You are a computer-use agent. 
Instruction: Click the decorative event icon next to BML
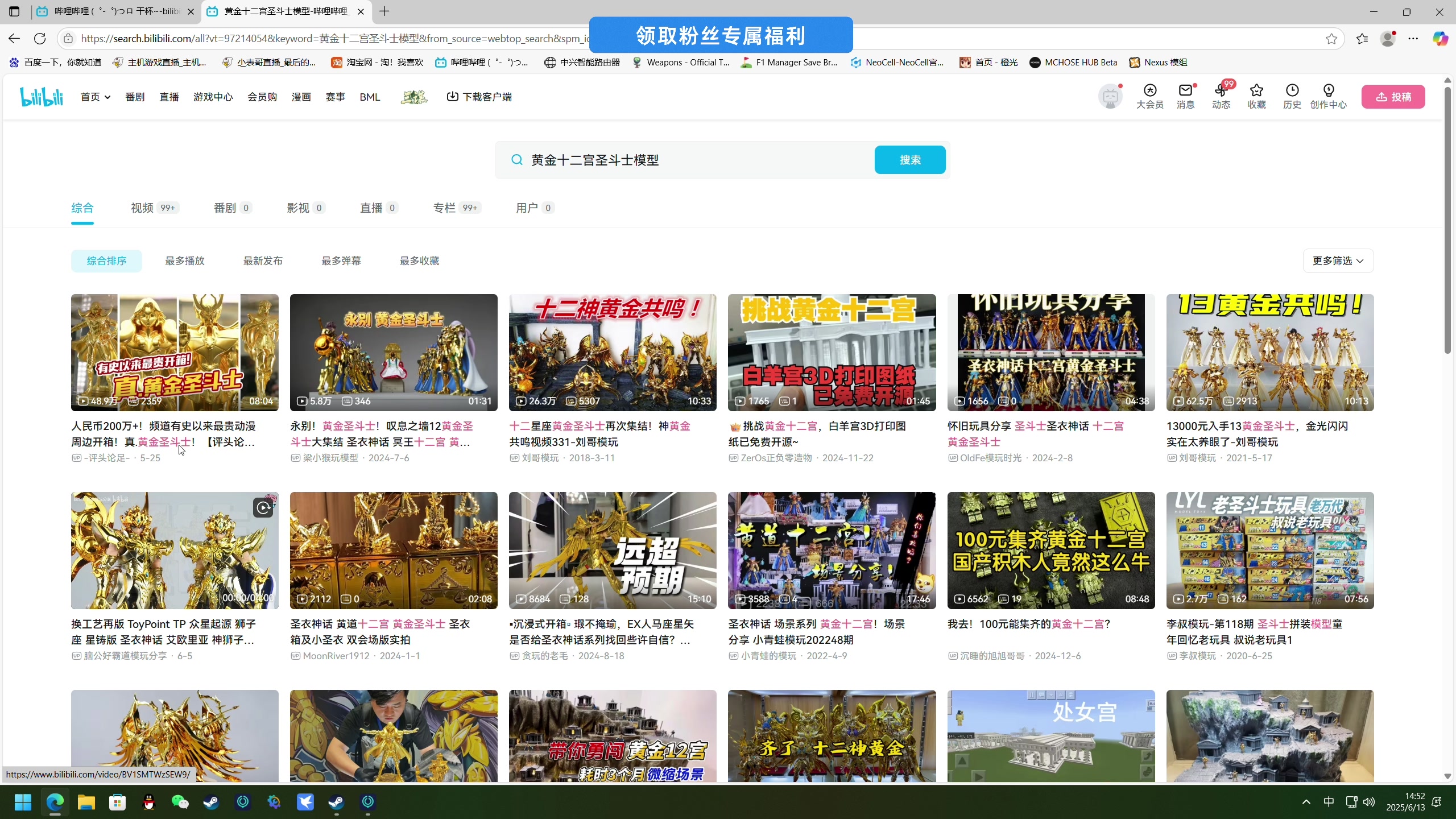413,97
